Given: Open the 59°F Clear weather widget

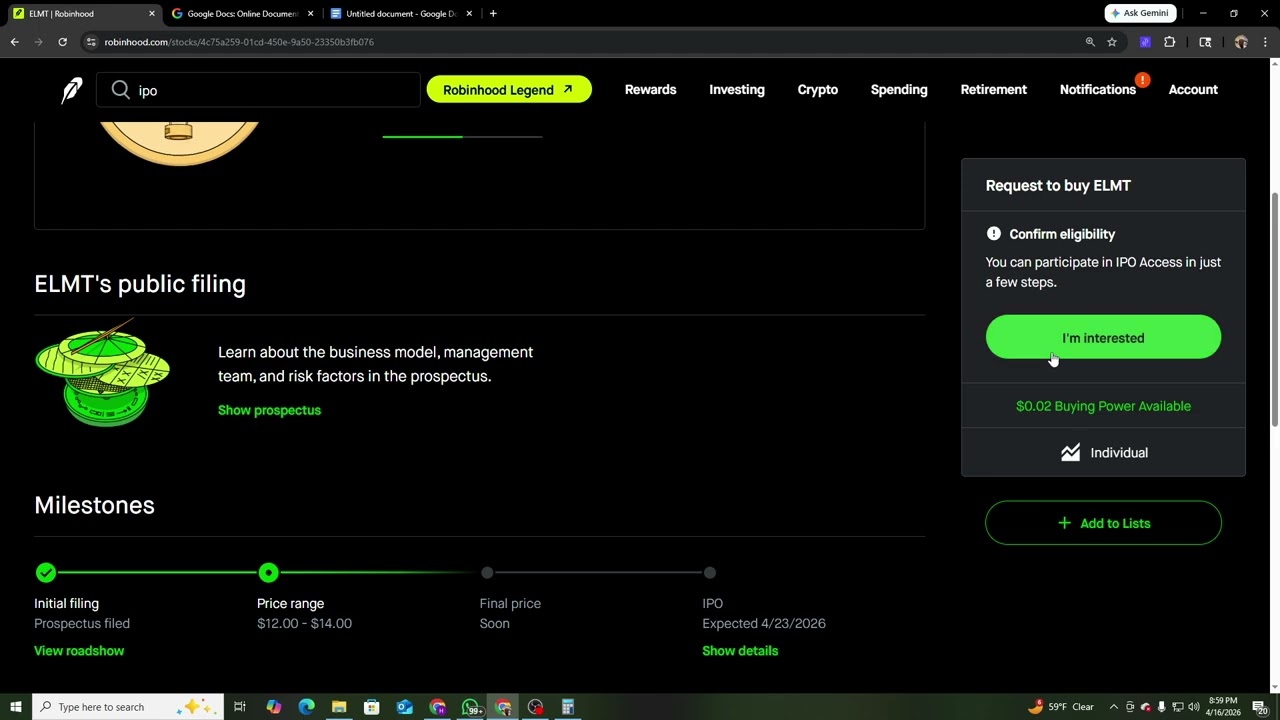Looking at the screenshot, I should click(1060, 707).
